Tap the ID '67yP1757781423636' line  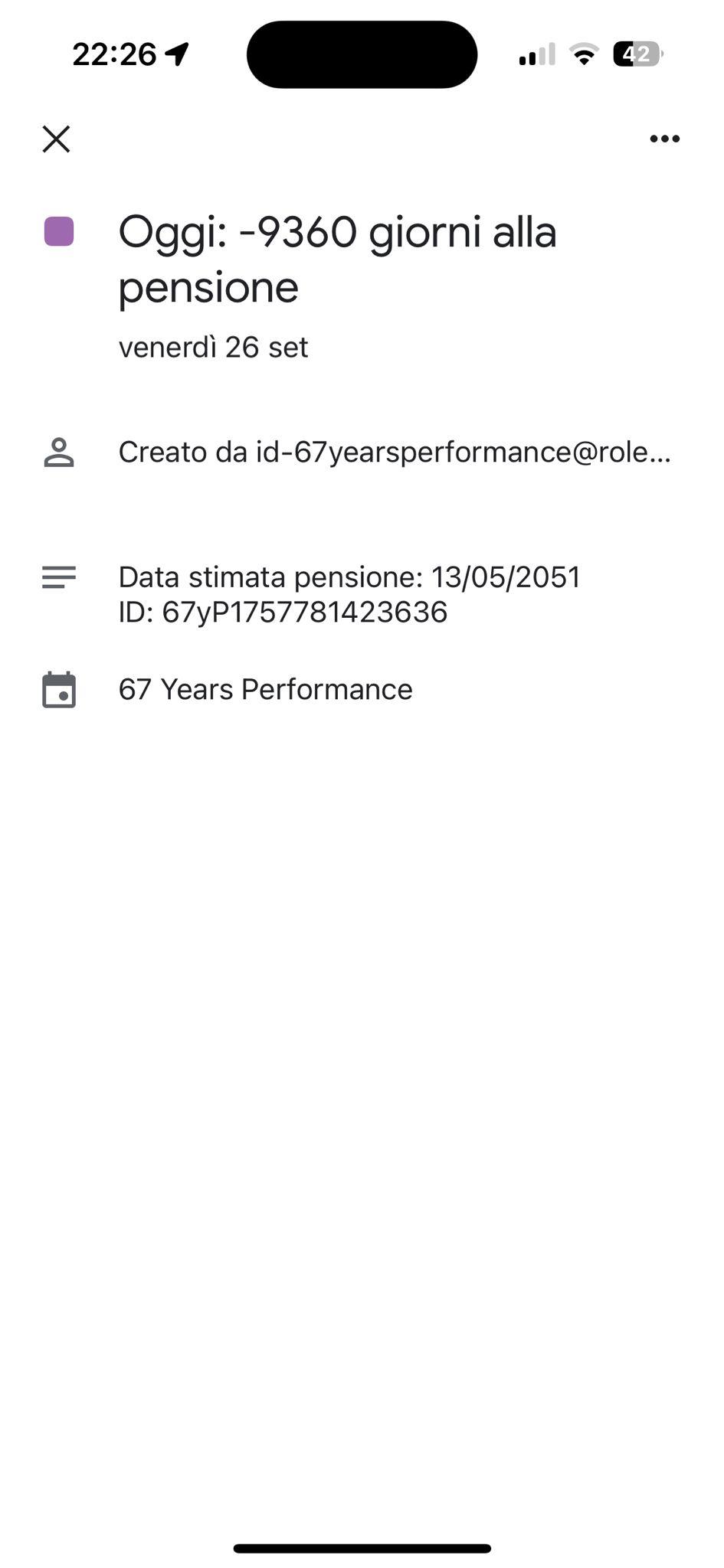(x=283, y=612)
